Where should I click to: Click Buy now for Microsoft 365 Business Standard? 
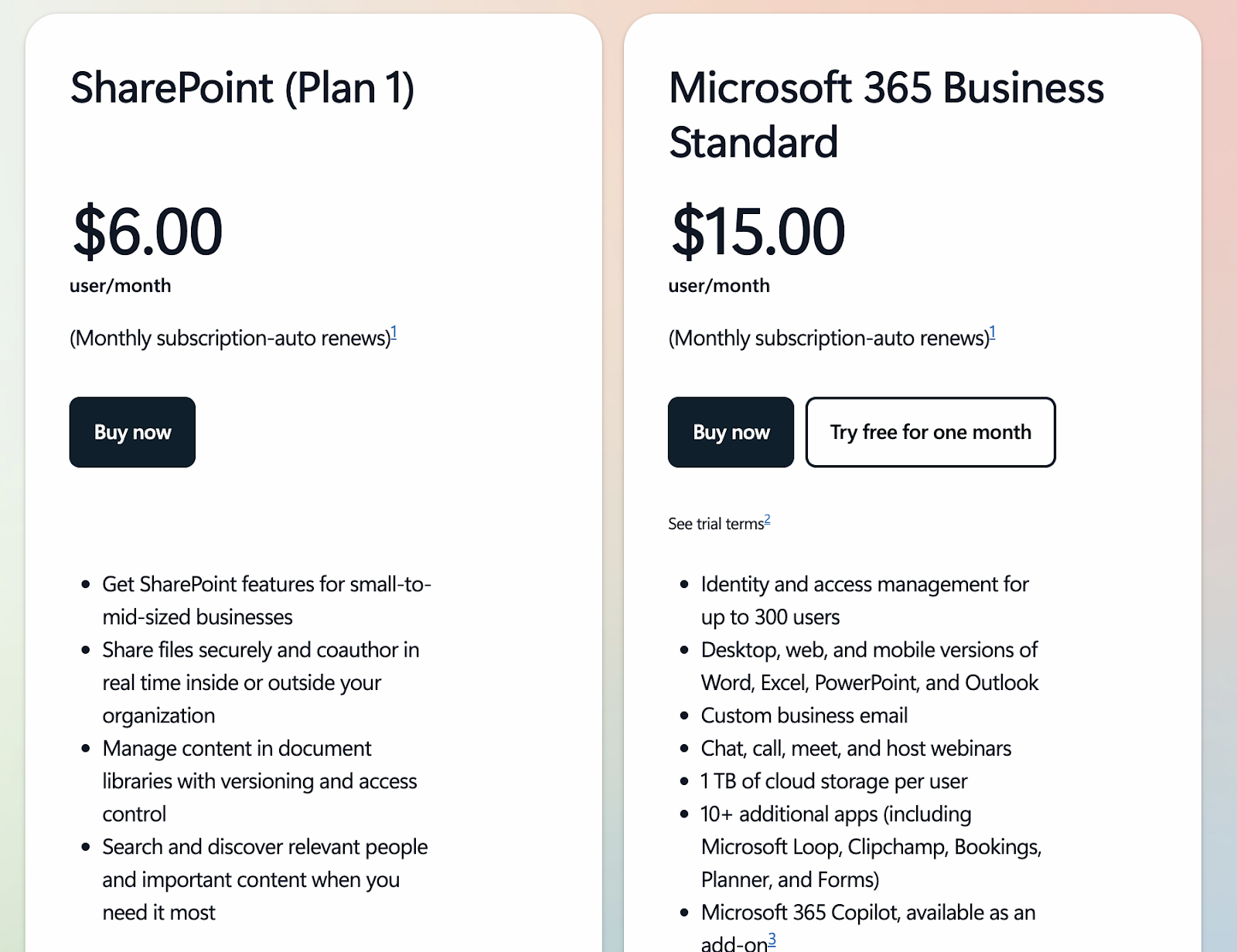pos(731,432)
